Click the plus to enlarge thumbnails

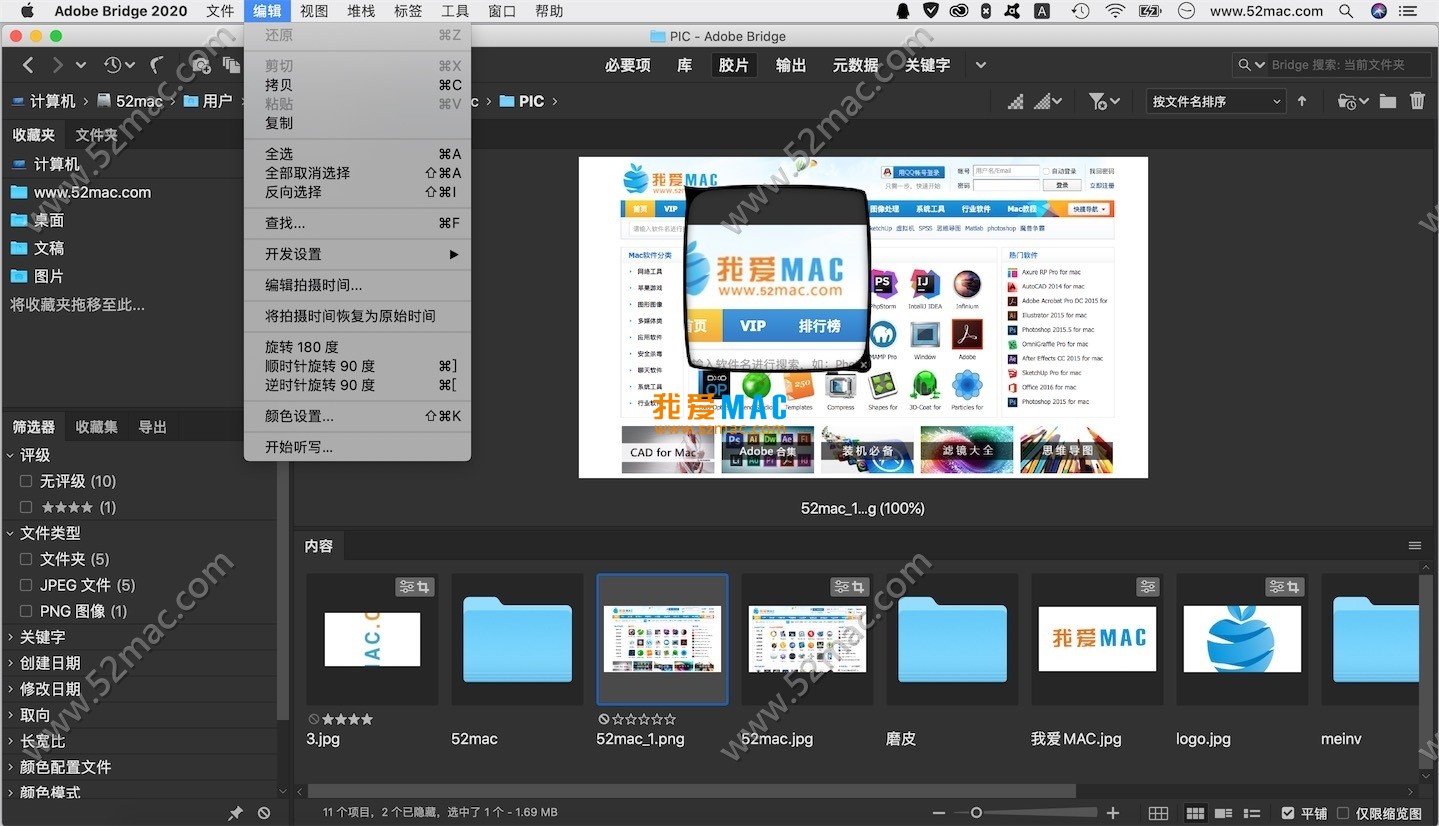[x=1113, y=814]
